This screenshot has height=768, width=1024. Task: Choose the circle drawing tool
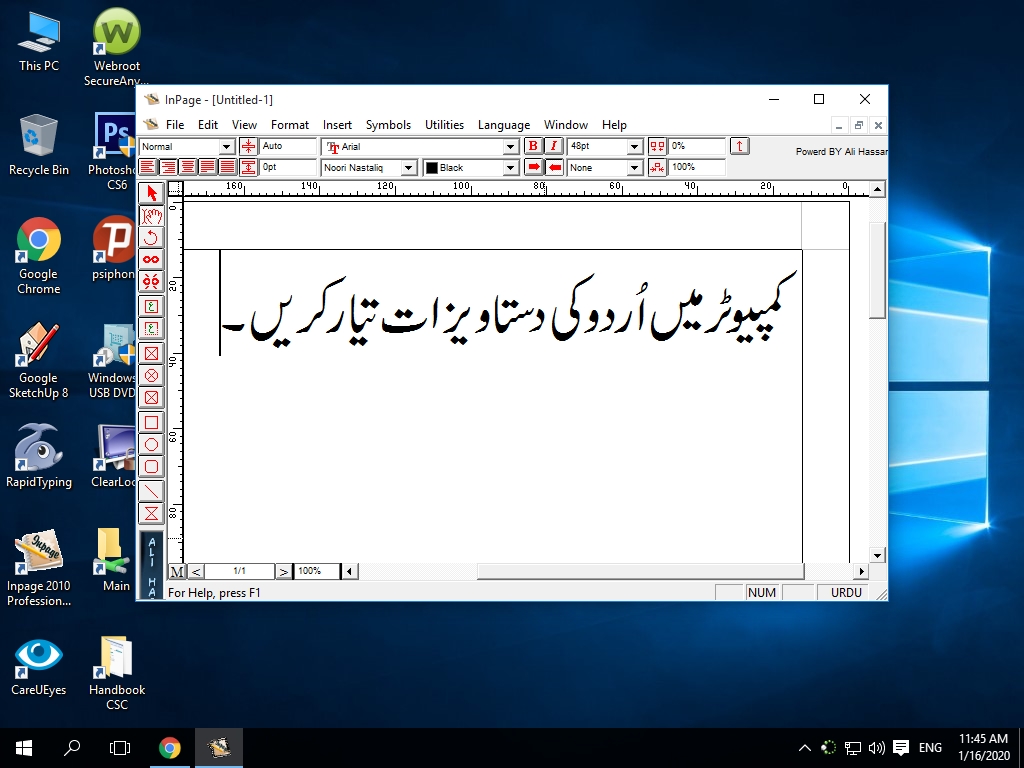pyautogui.click(x=151, y=444)
